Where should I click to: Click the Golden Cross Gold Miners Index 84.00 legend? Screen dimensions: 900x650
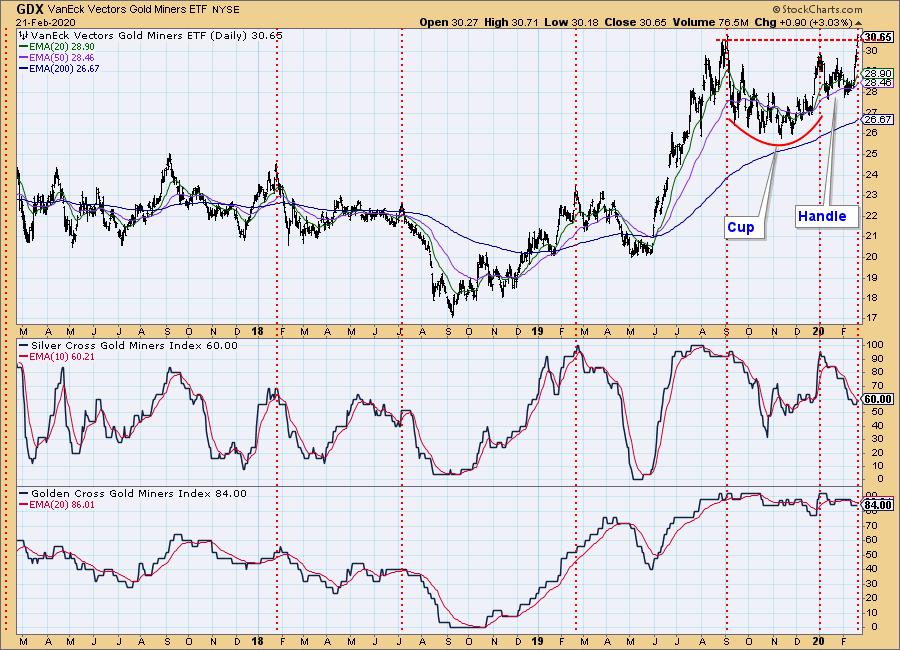133,493
